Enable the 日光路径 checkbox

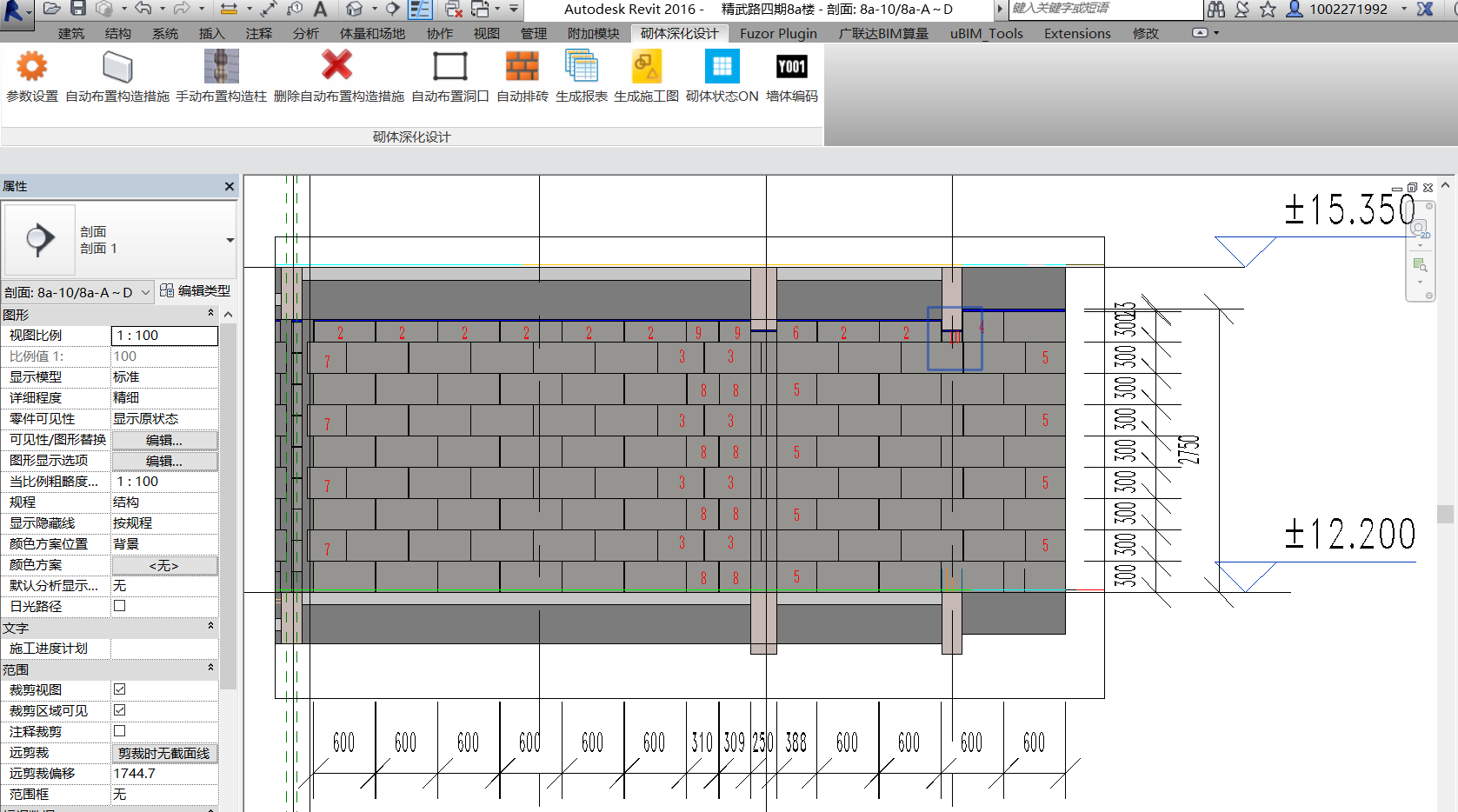point(120,606)
